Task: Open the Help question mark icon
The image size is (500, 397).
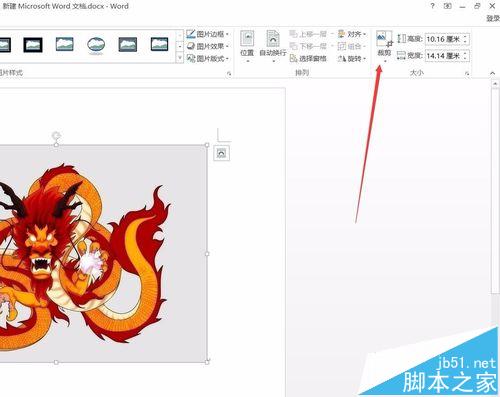Action: pyautogui.click(x=432, y=6)
